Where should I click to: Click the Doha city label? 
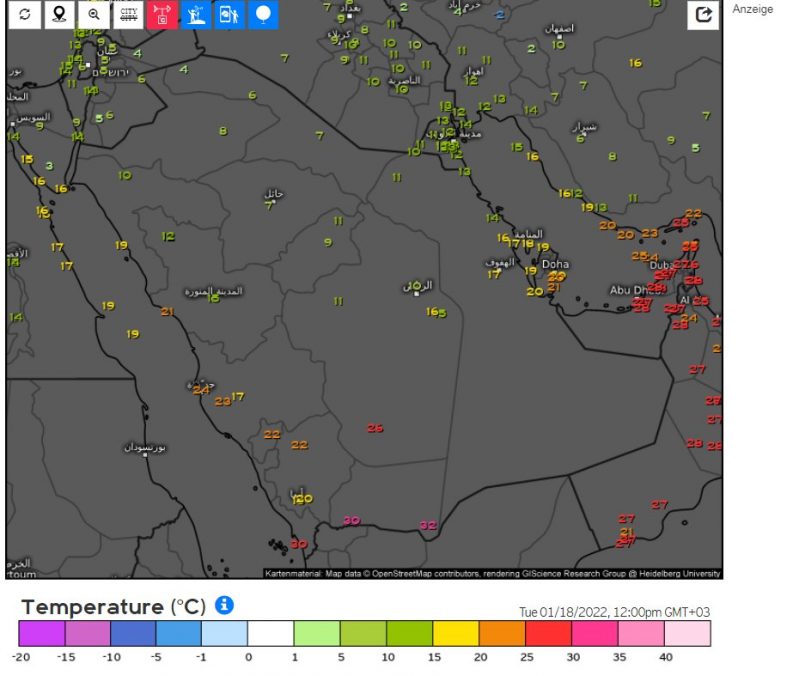click(555, 264)
